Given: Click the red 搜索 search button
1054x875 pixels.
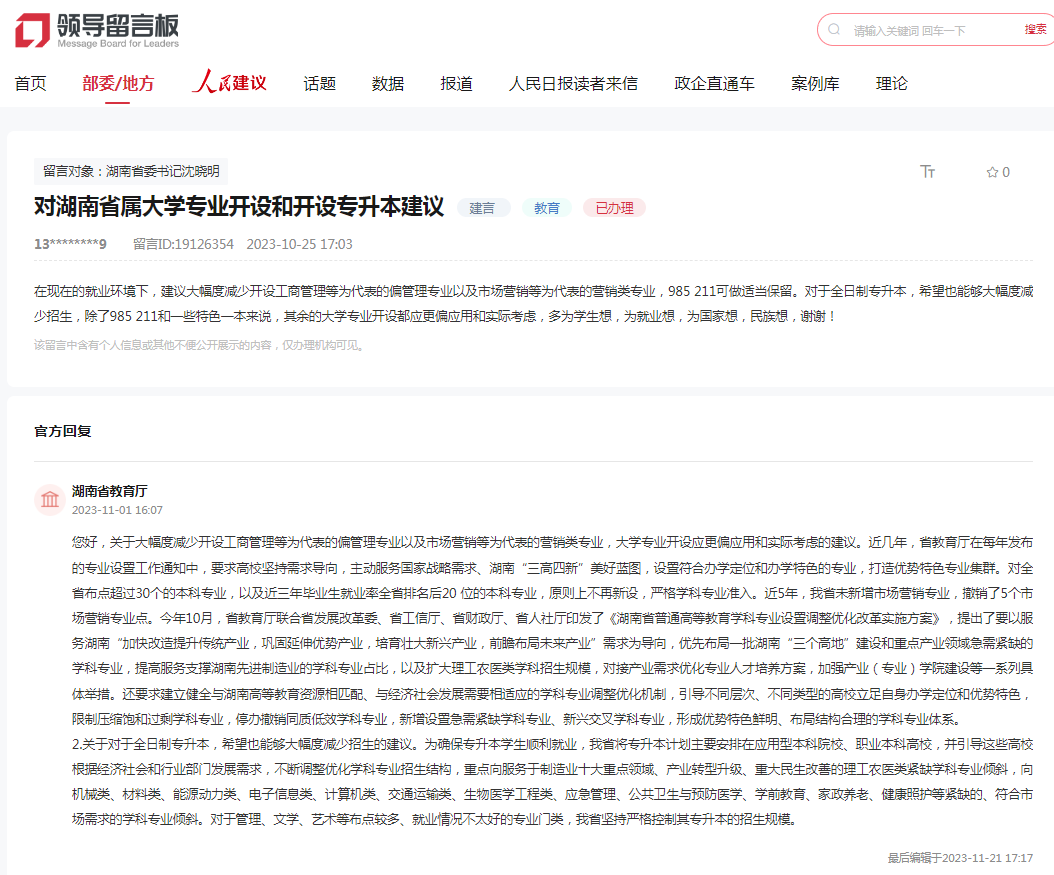Looking at the screenshot, I should 1035,30.
